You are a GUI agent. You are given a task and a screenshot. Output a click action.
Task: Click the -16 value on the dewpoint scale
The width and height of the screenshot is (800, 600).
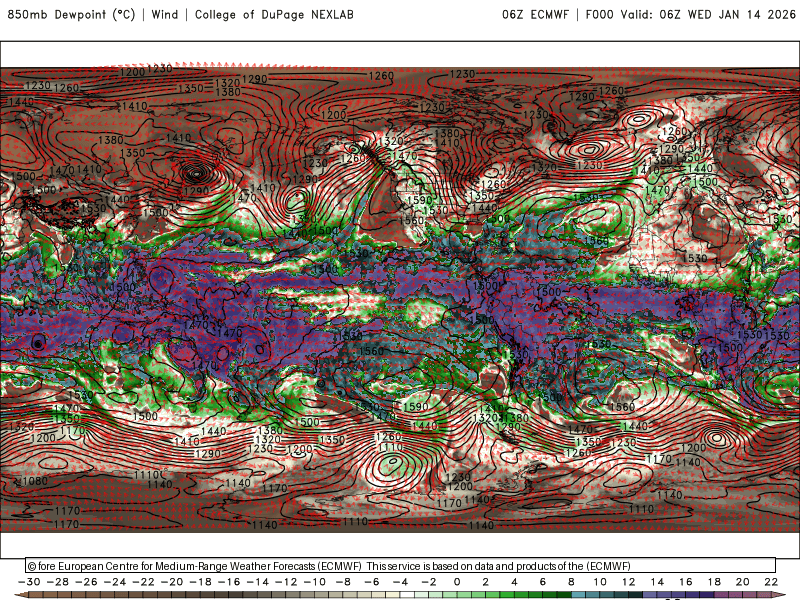[229, 582]
